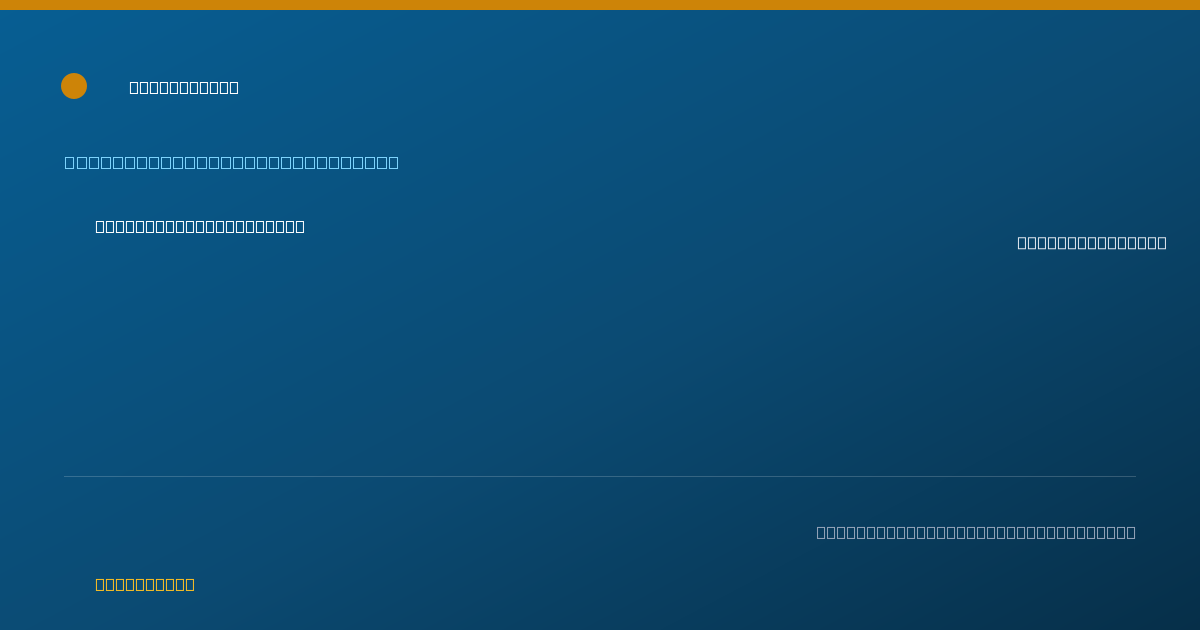Click the thin horizontal divider line
Image resolution: width=1200 pixels, height=630 pixels.
pyautogui.click(x=600, y=476)
